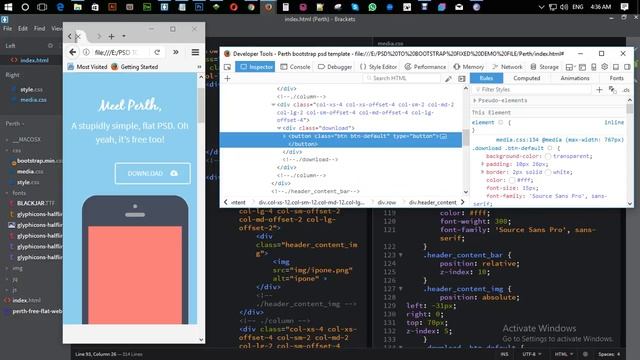
Task: Click the site information icon in Firefox address bar
Action: pos(86,52)
